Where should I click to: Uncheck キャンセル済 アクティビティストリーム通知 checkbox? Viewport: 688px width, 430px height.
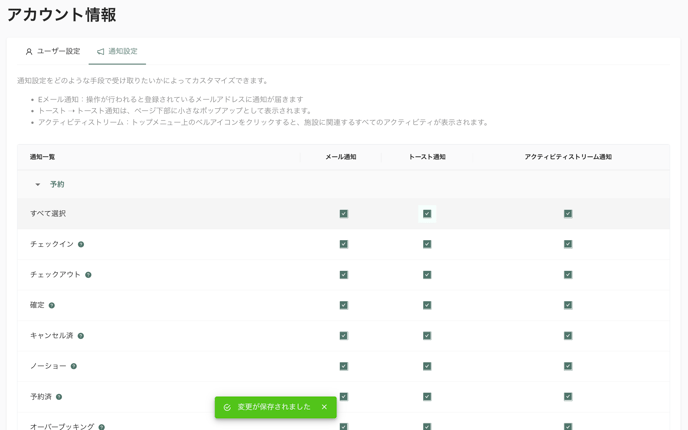[x=568, y=336]
